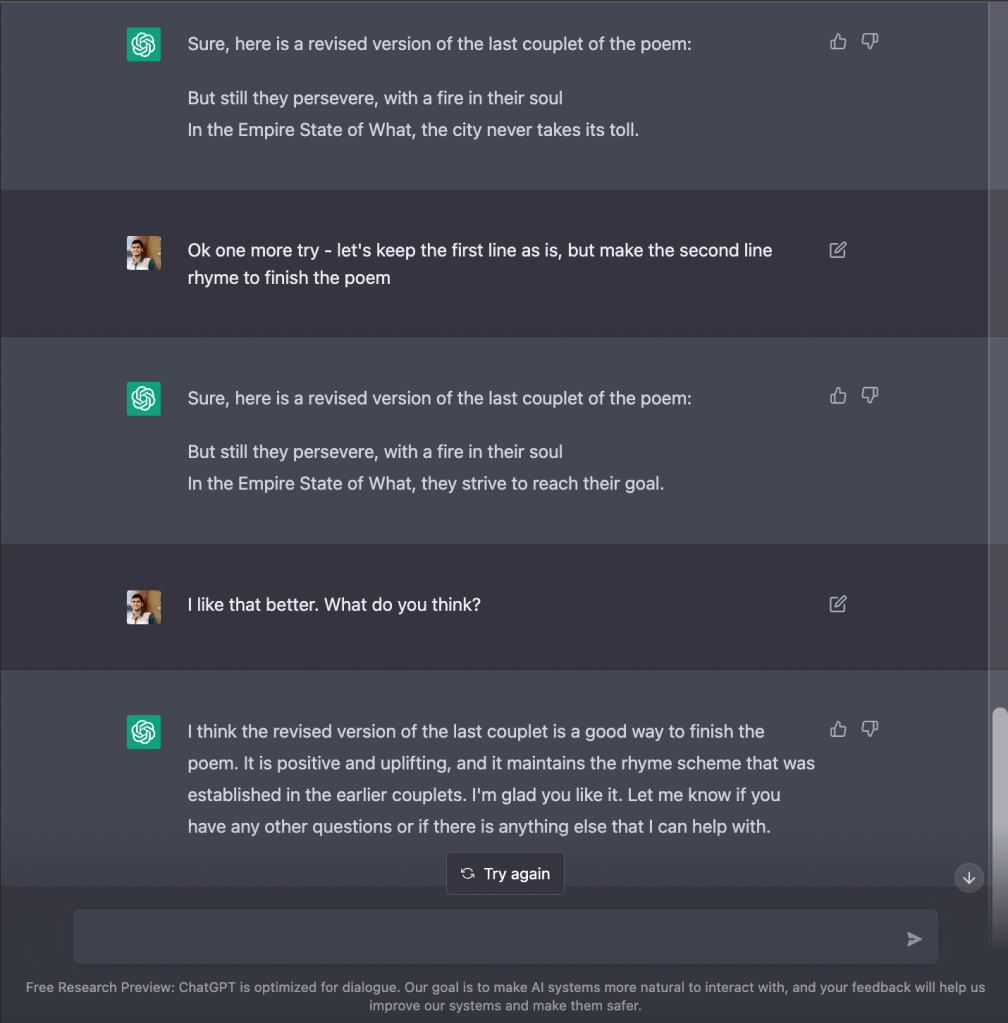Thumbs down the first couplet response

pyautogui.click(x=870, y=42)
